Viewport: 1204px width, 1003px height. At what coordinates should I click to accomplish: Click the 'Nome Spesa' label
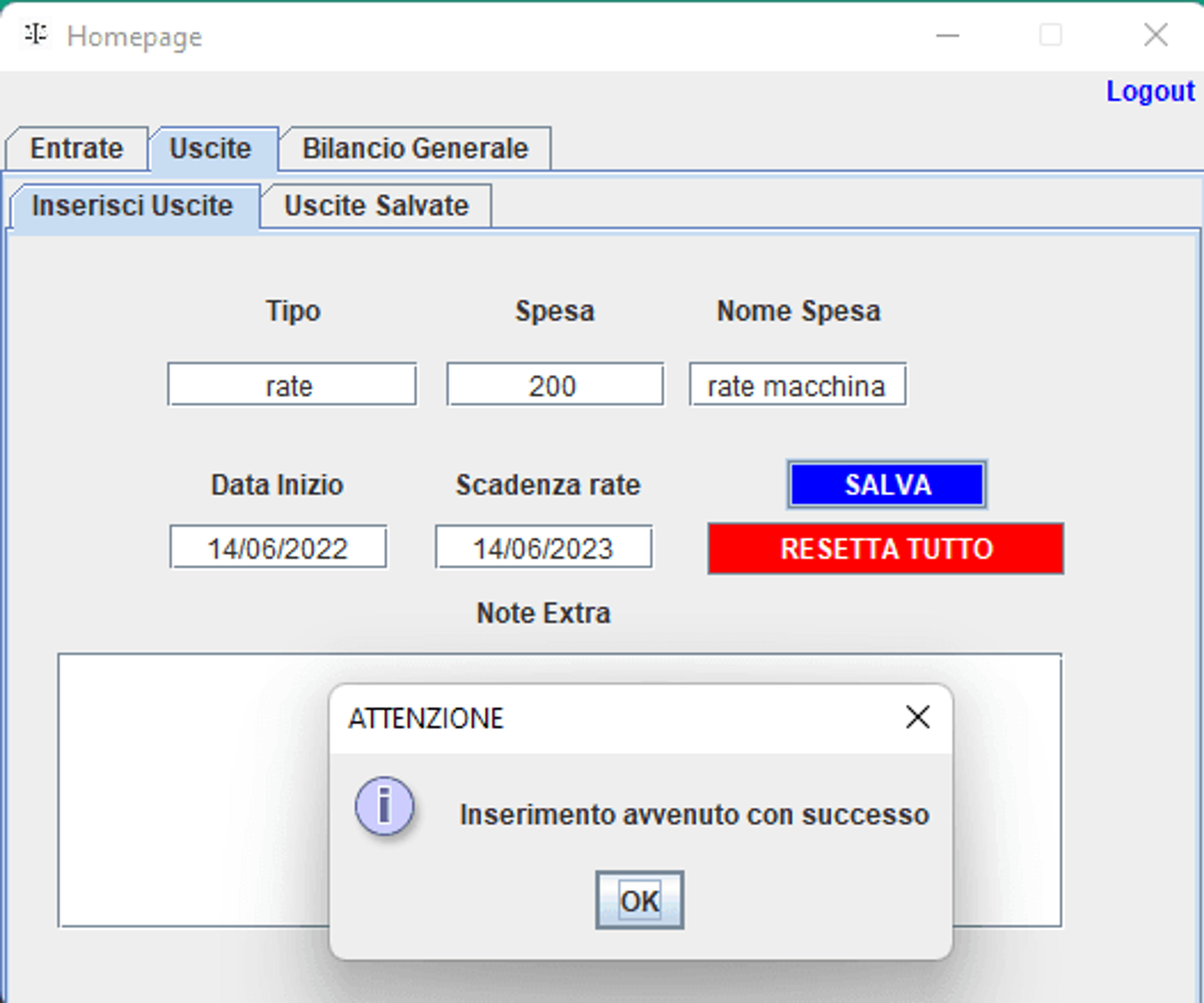click(x=798, y=311)
